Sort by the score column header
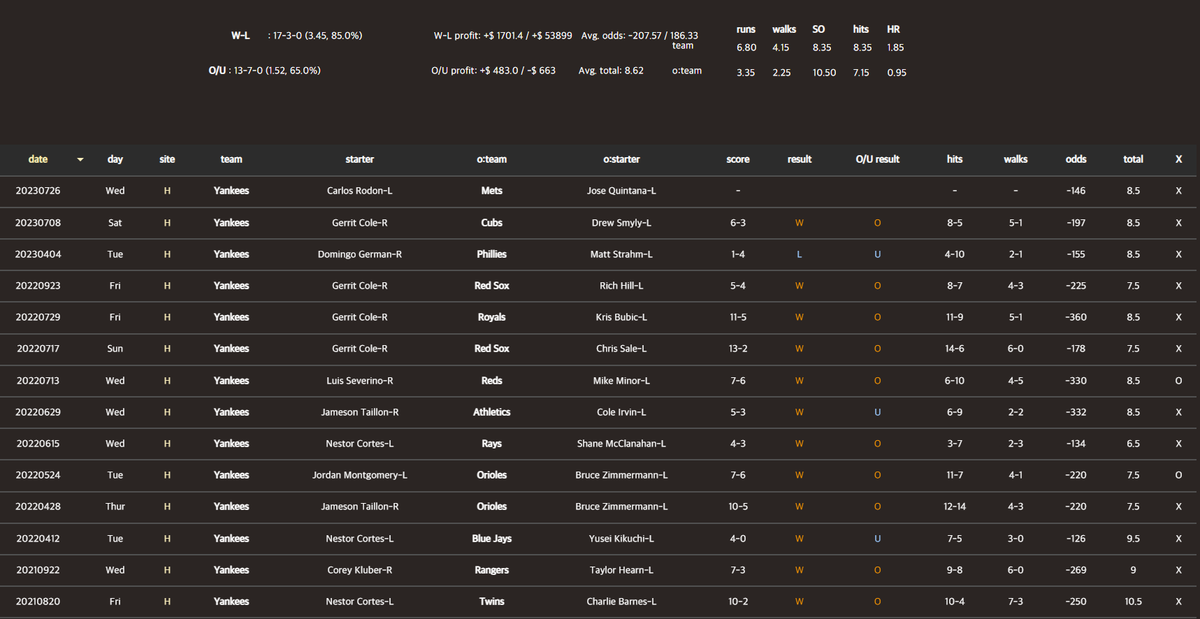Screen dimensions: 1200x619 click(738, 159)
